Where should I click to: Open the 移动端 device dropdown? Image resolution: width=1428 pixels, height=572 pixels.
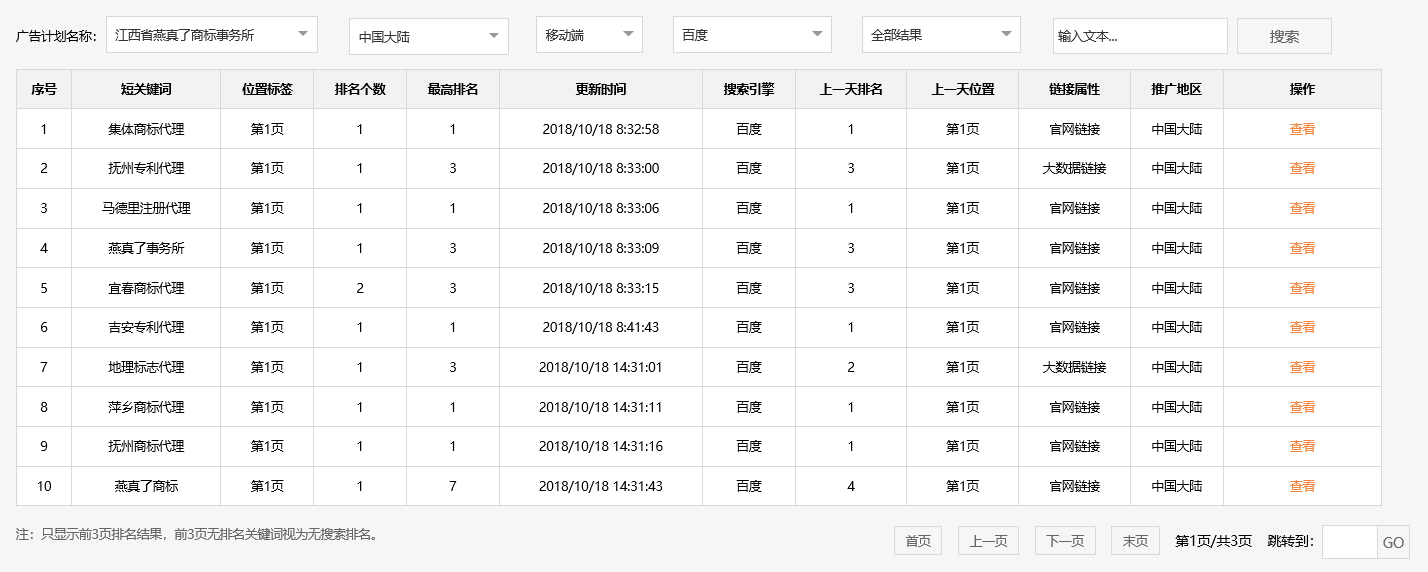point(589,35)
